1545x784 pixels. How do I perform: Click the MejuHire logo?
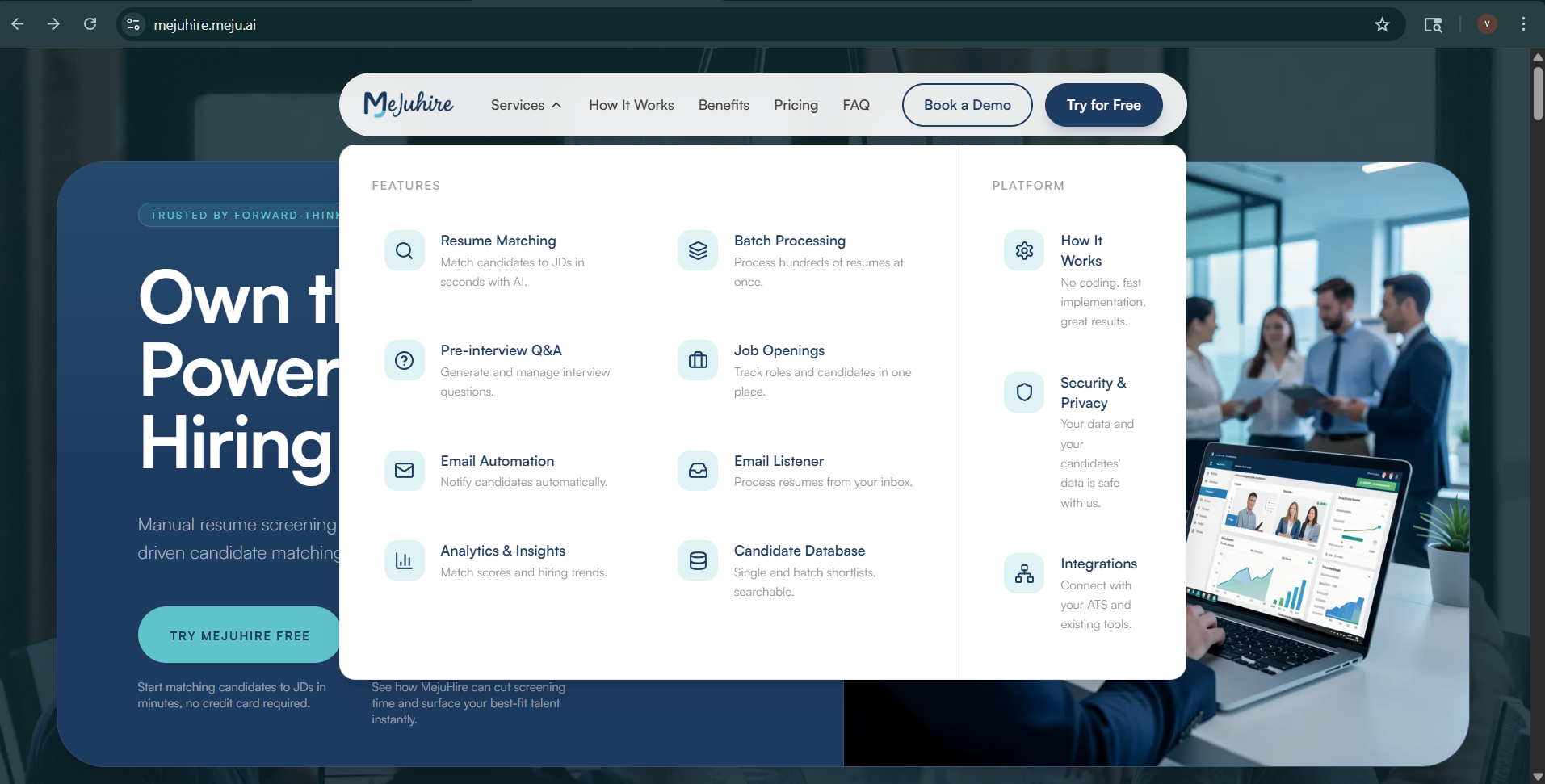click(409, 104)
